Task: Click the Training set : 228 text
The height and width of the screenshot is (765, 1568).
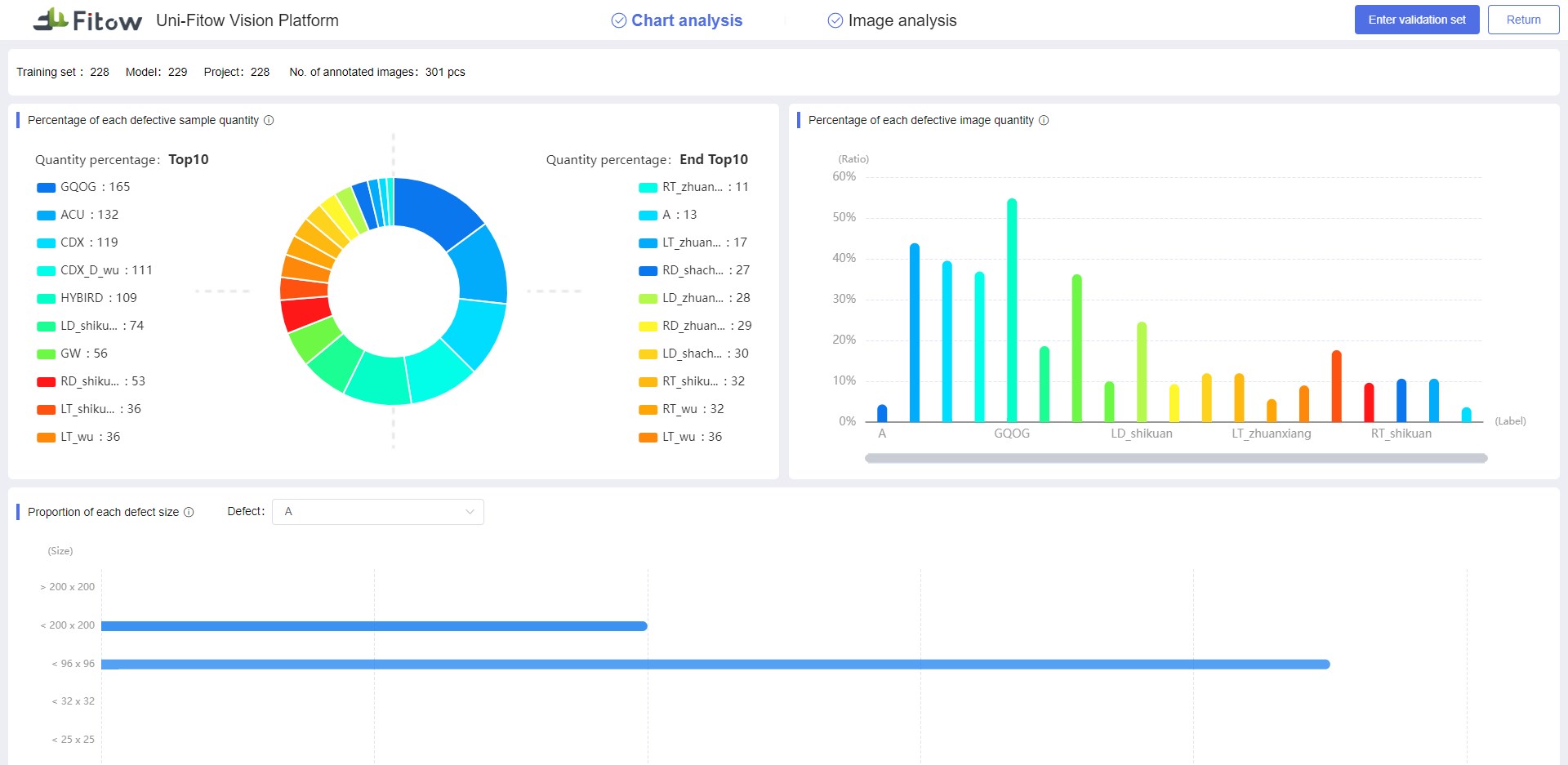Action: coord(63,72)
